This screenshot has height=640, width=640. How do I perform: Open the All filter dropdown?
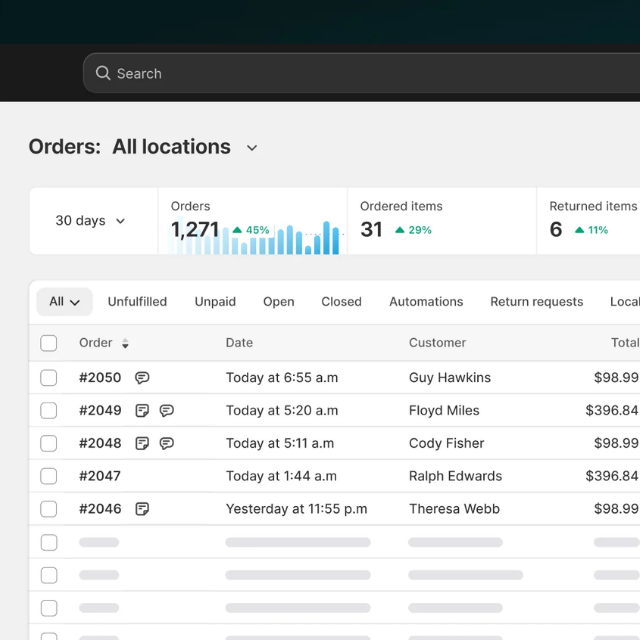(x=64, y=302)
